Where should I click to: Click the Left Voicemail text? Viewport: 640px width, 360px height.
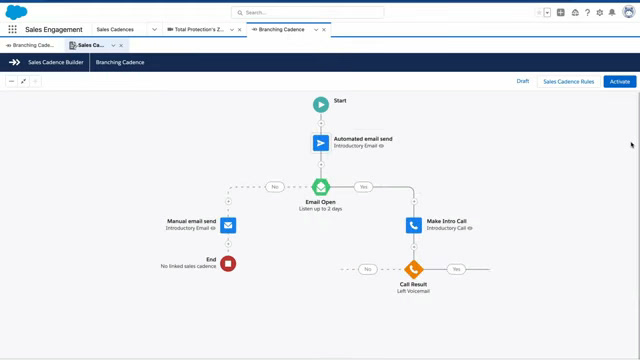(413, 291)
